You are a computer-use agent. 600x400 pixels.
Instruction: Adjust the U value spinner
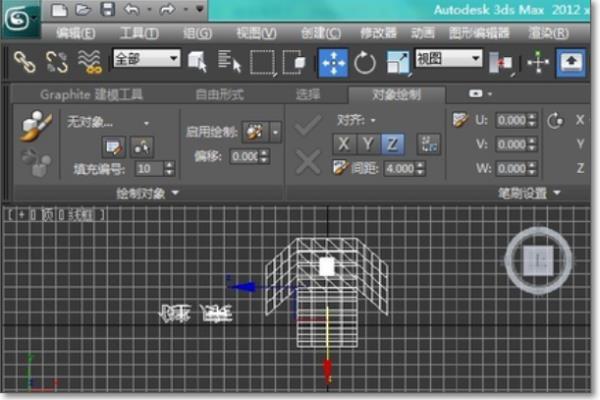click(532, 120)
